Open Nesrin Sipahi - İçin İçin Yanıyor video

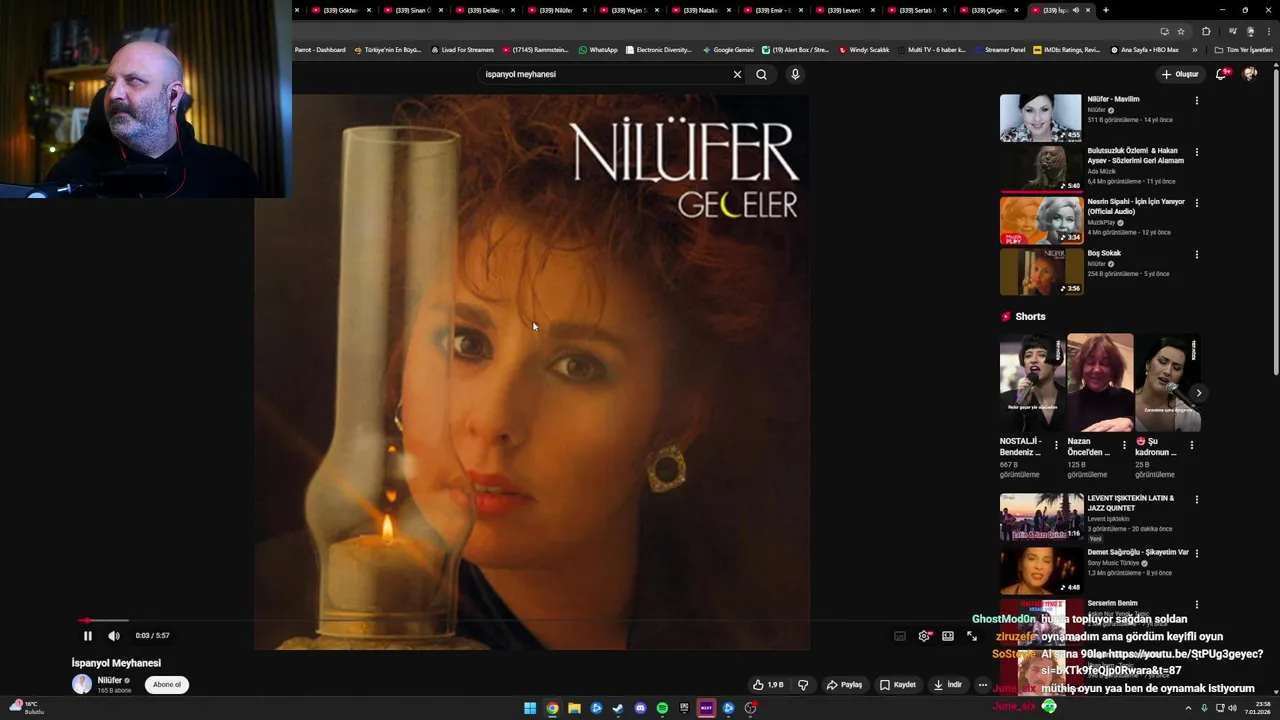click(1041, 220)
